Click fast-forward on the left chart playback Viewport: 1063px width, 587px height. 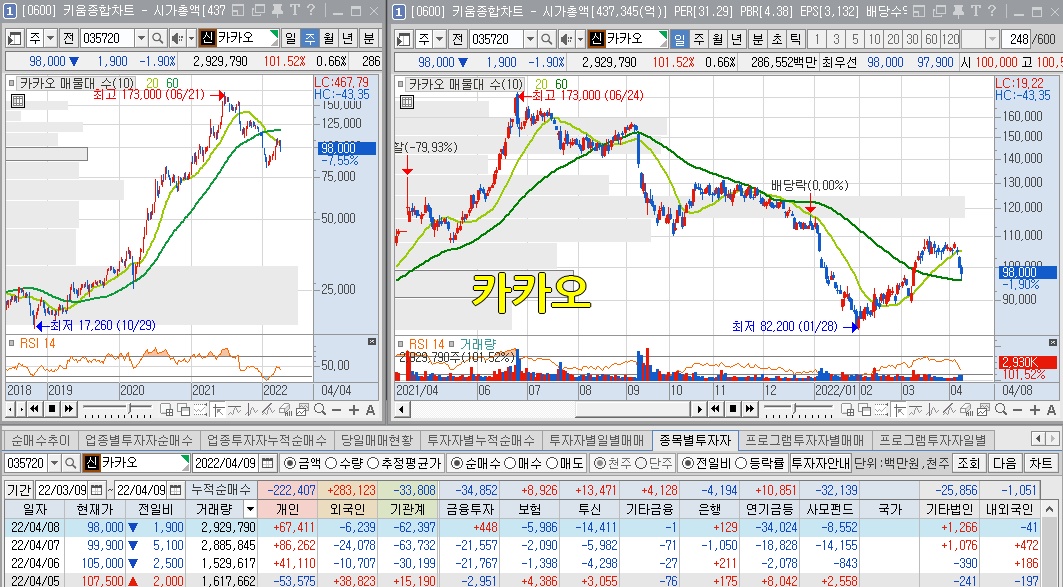(x=68, y=409)
